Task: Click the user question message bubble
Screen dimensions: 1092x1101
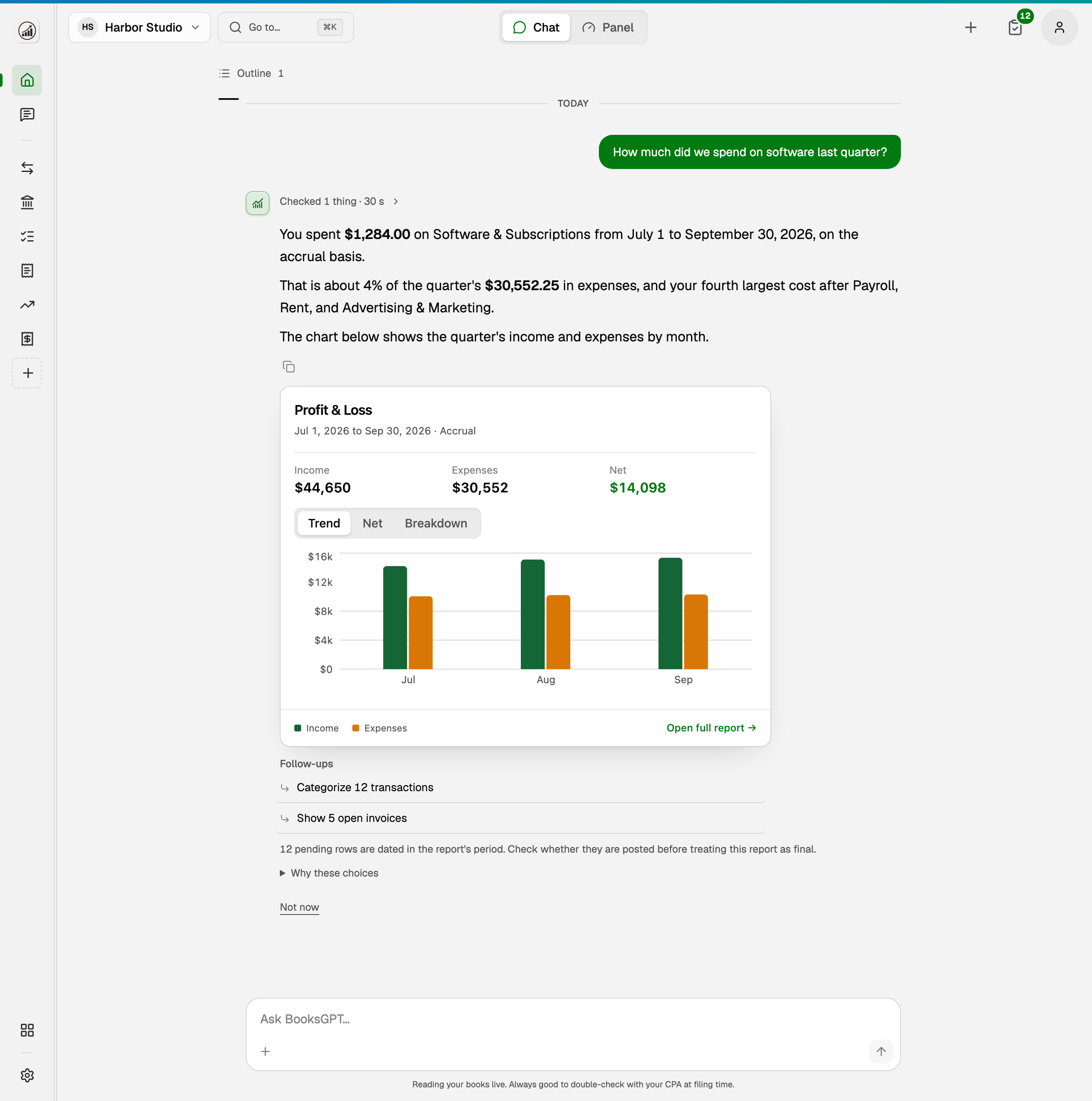Action: click(749, 152)
